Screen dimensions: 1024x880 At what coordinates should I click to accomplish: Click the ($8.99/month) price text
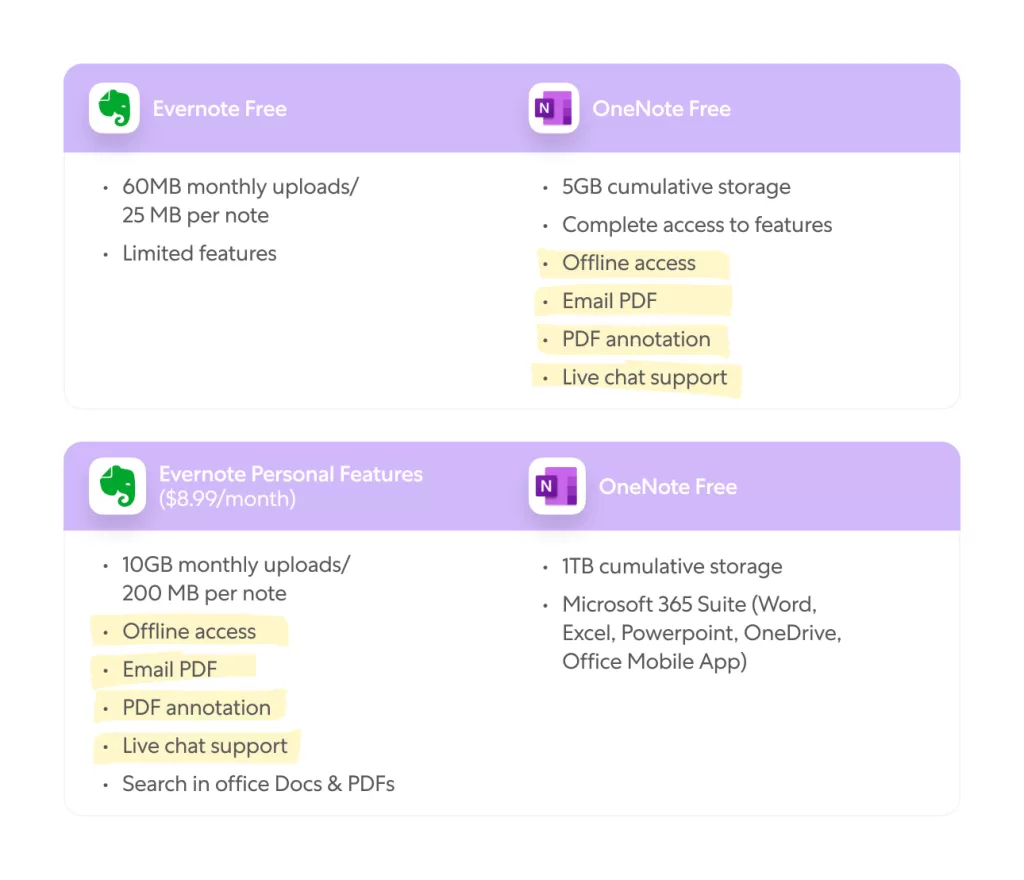point(227,498)
